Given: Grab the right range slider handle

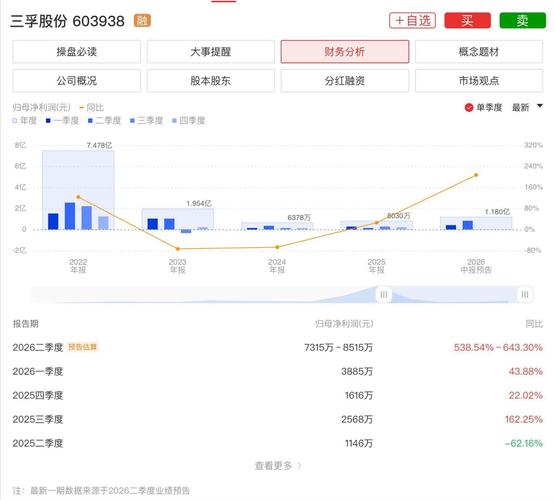Looking at the screenshot, I should click(525, 294).
